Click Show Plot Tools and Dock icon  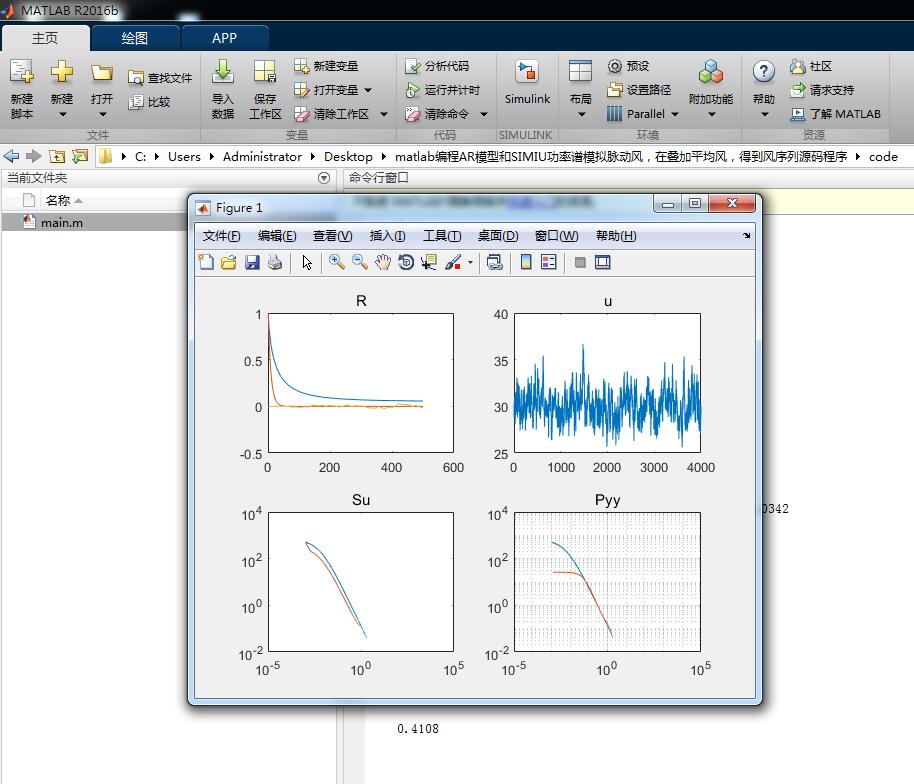(603, 262)
